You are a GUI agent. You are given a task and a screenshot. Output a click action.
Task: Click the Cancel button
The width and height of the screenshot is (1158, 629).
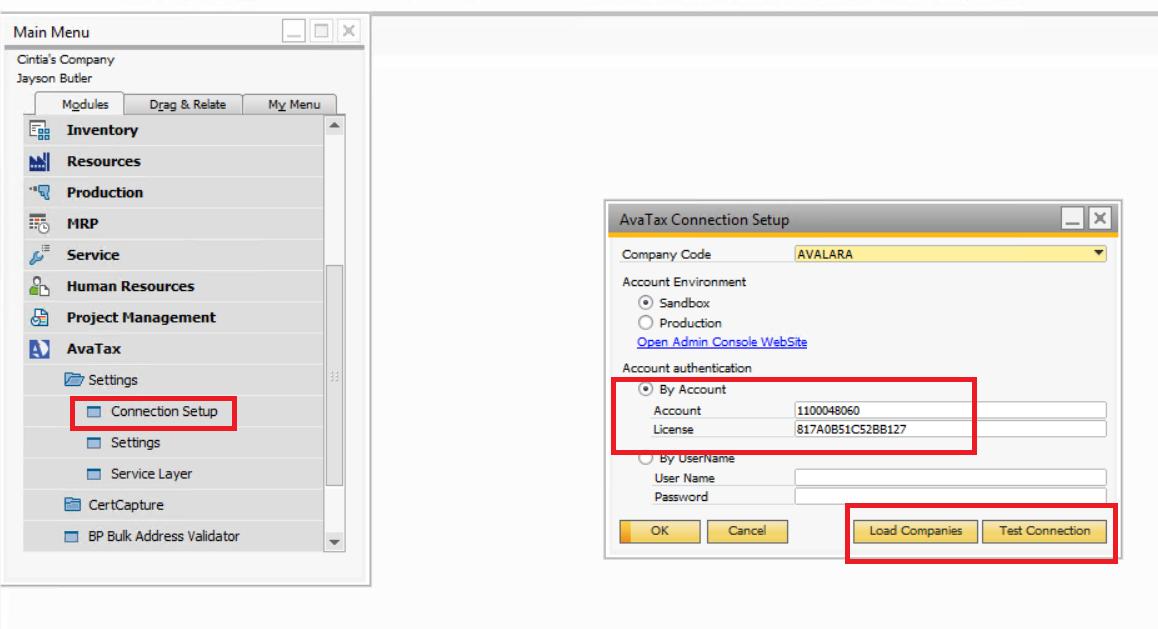747,531
